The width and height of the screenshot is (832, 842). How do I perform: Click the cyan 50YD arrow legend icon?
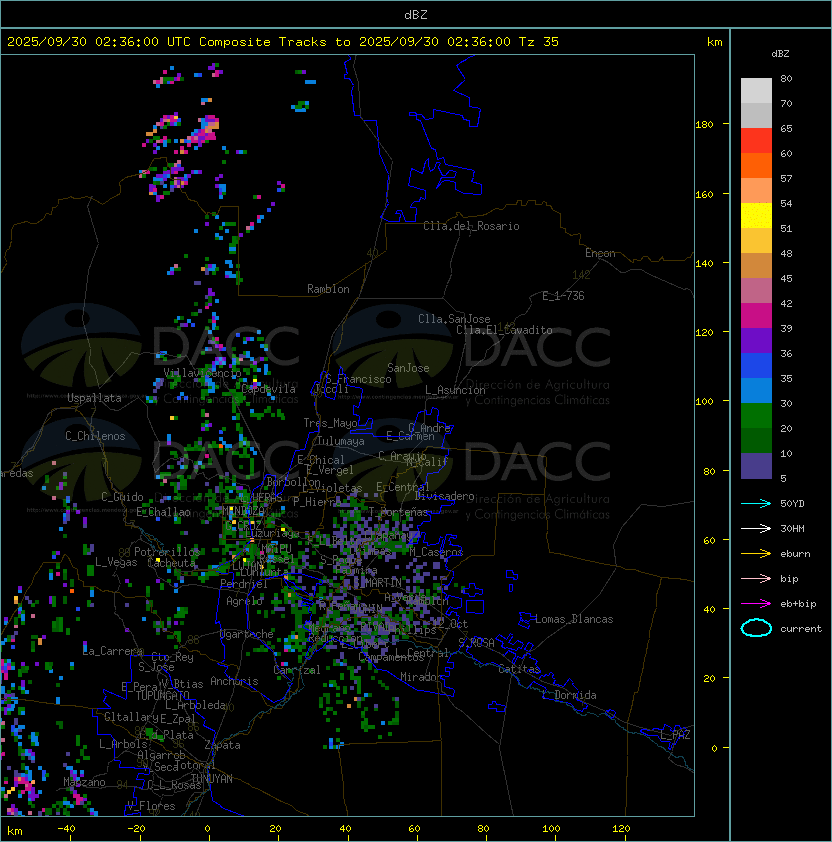click(756, 503)
